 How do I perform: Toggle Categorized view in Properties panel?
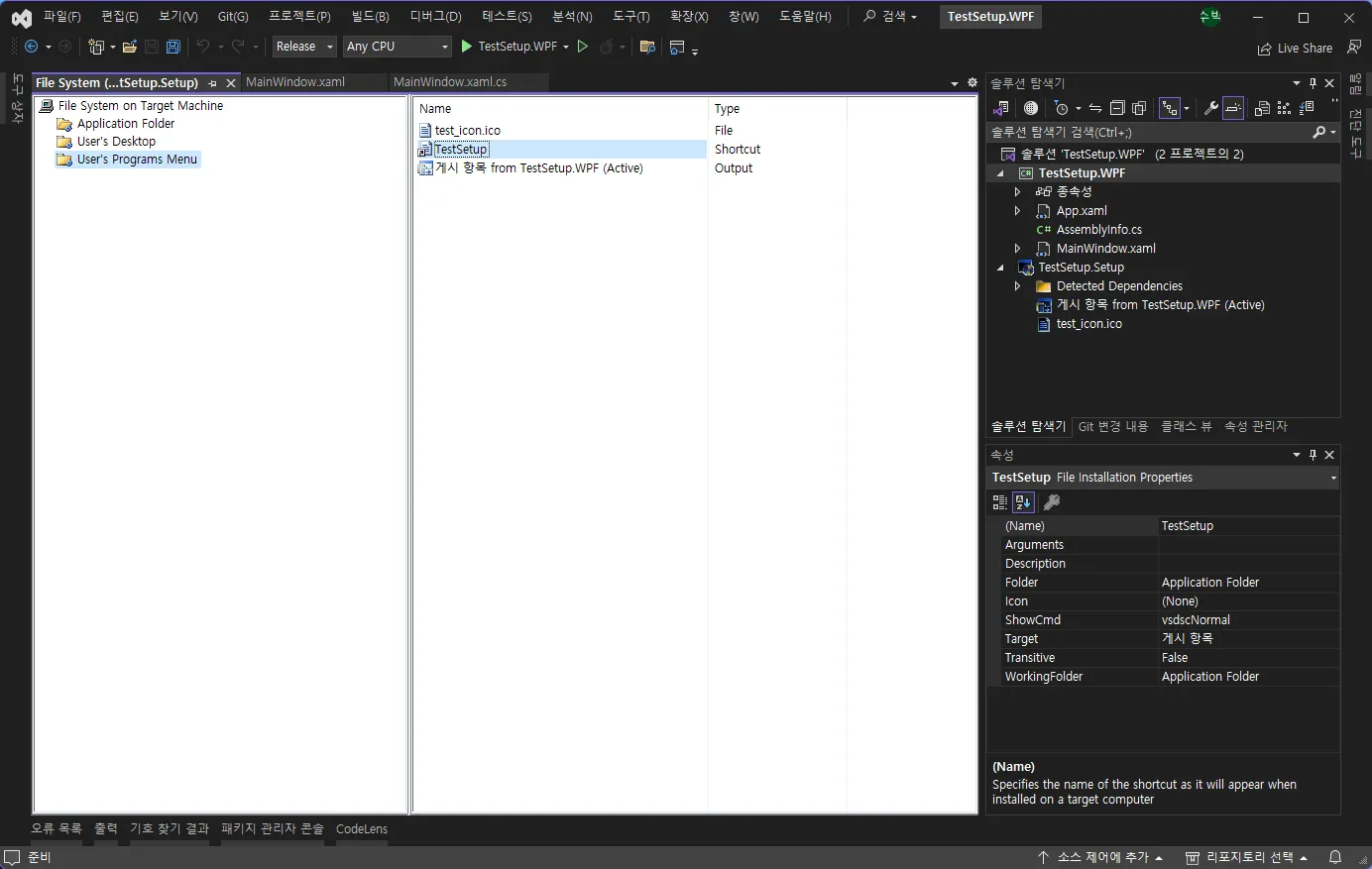(1000, 502)
